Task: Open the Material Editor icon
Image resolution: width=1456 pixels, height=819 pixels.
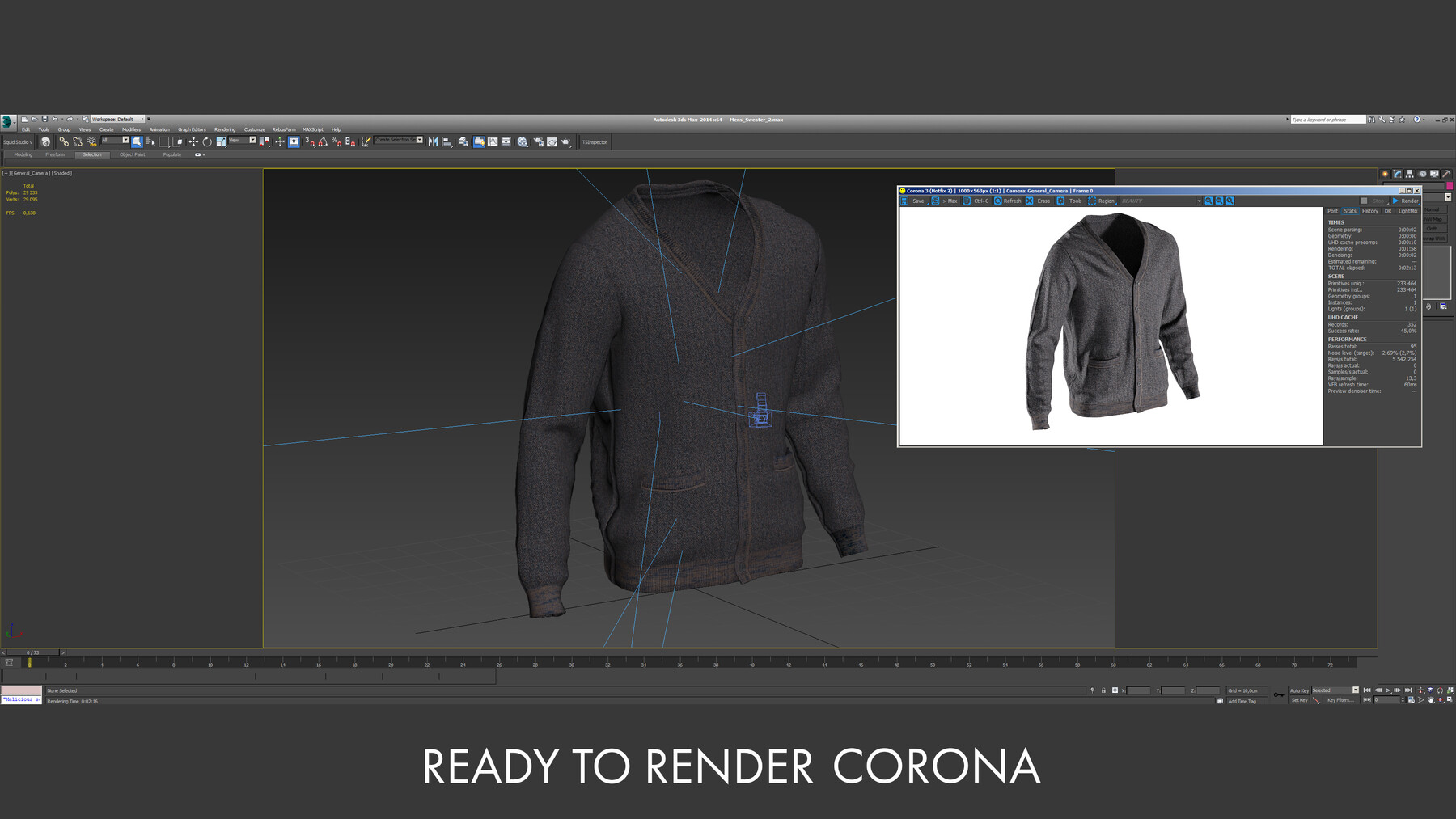Action: [523, 141]
